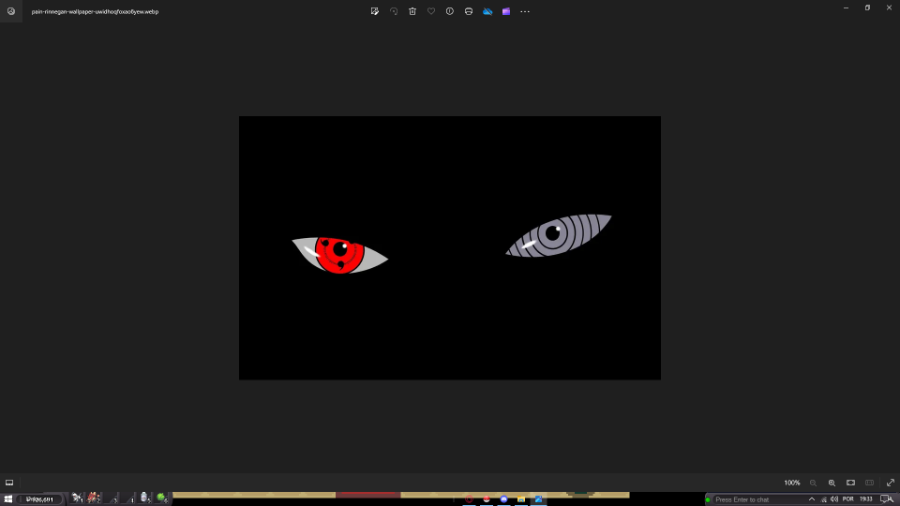The width and height of the screenshot is (900, 506).
Task: Expand the system tray hidden icons chevron
Action: coord(811,498)
